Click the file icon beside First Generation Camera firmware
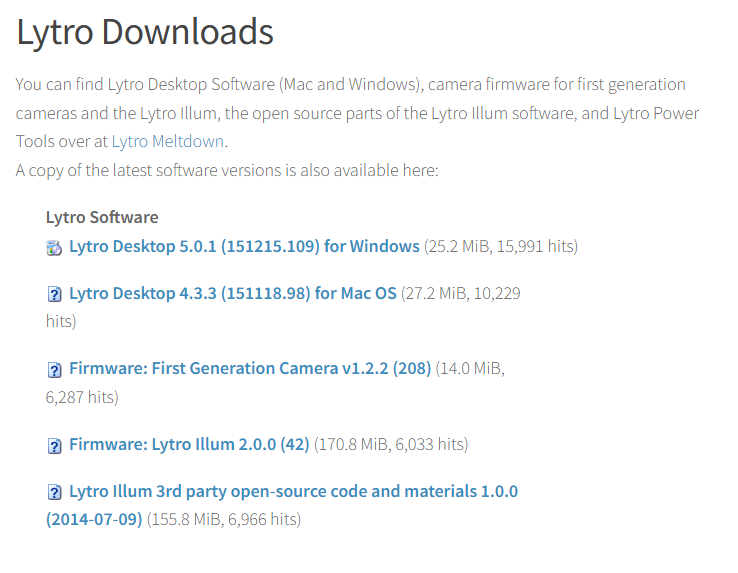This screenshot has width=738, height=573. click(55, 370)
